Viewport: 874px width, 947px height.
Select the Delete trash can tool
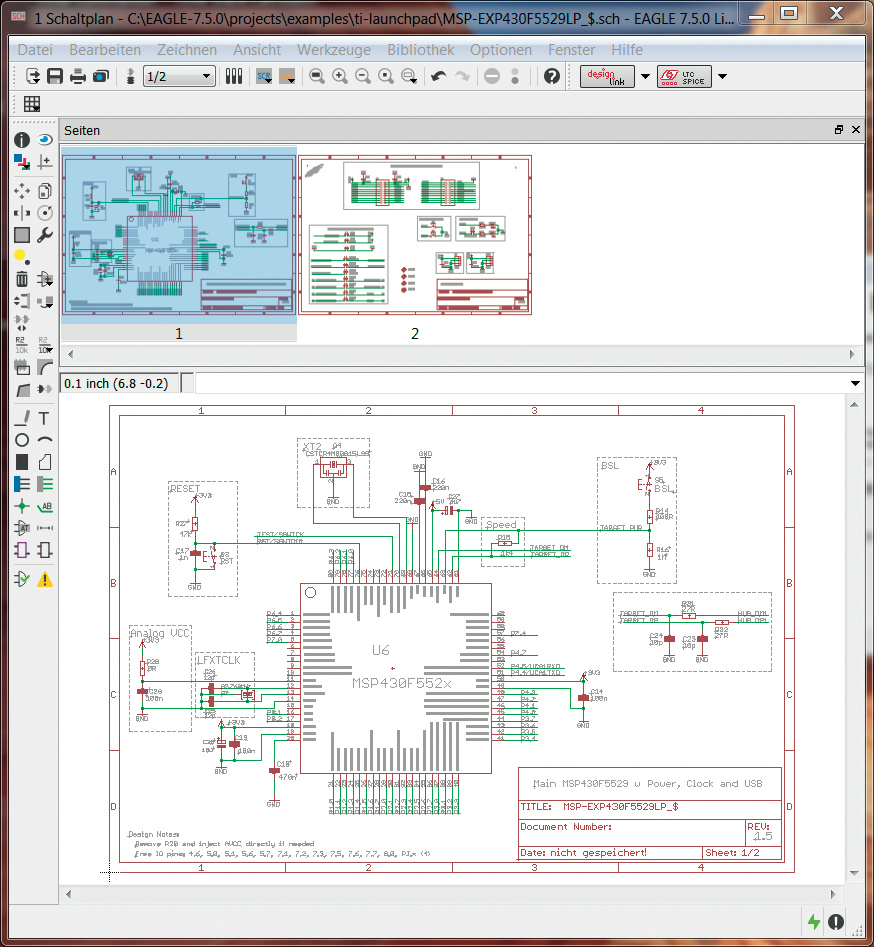21,278
